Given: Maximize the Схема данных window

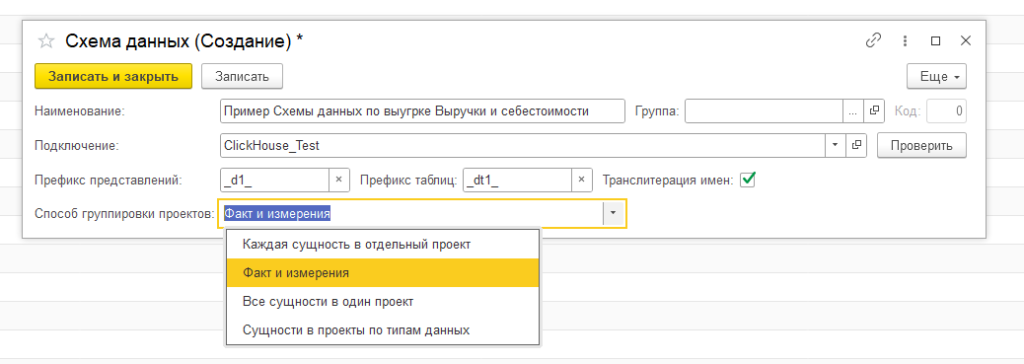Looking at the screenshot, I should 936,41.
